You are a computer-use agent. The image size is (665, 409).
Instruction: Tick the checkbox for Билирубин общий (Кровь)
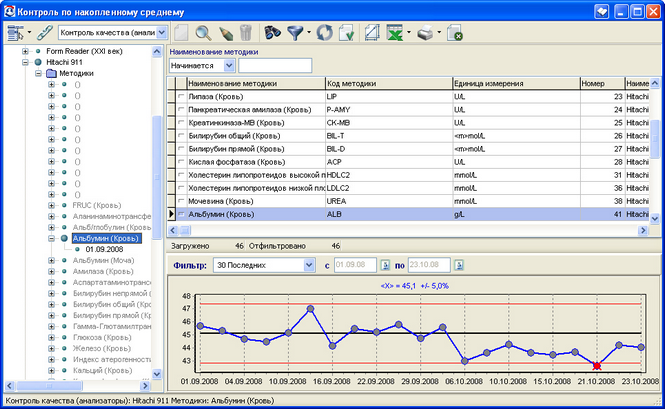click(182, 136)
